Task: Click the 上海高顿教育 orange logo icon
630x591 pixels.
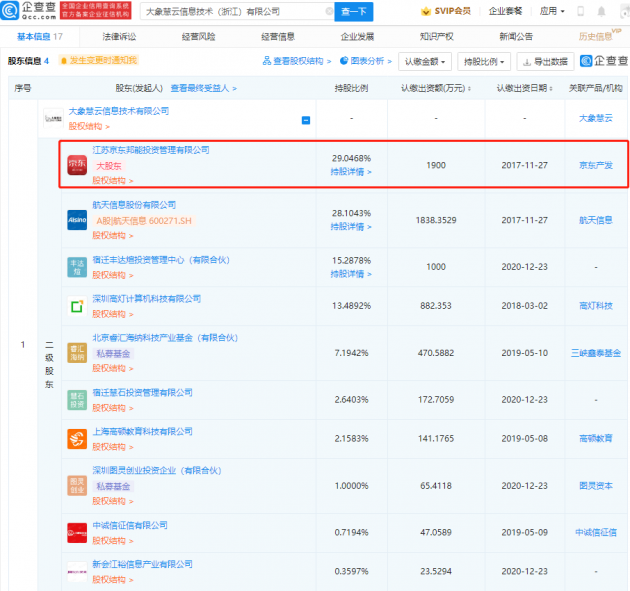Action: (x=77, y=439)
